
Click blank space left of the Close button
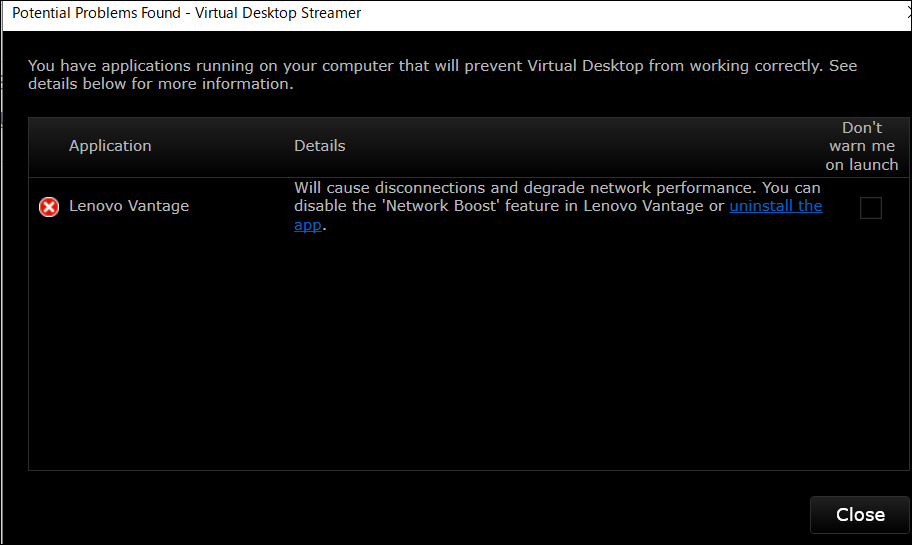(x=407, y=515)
